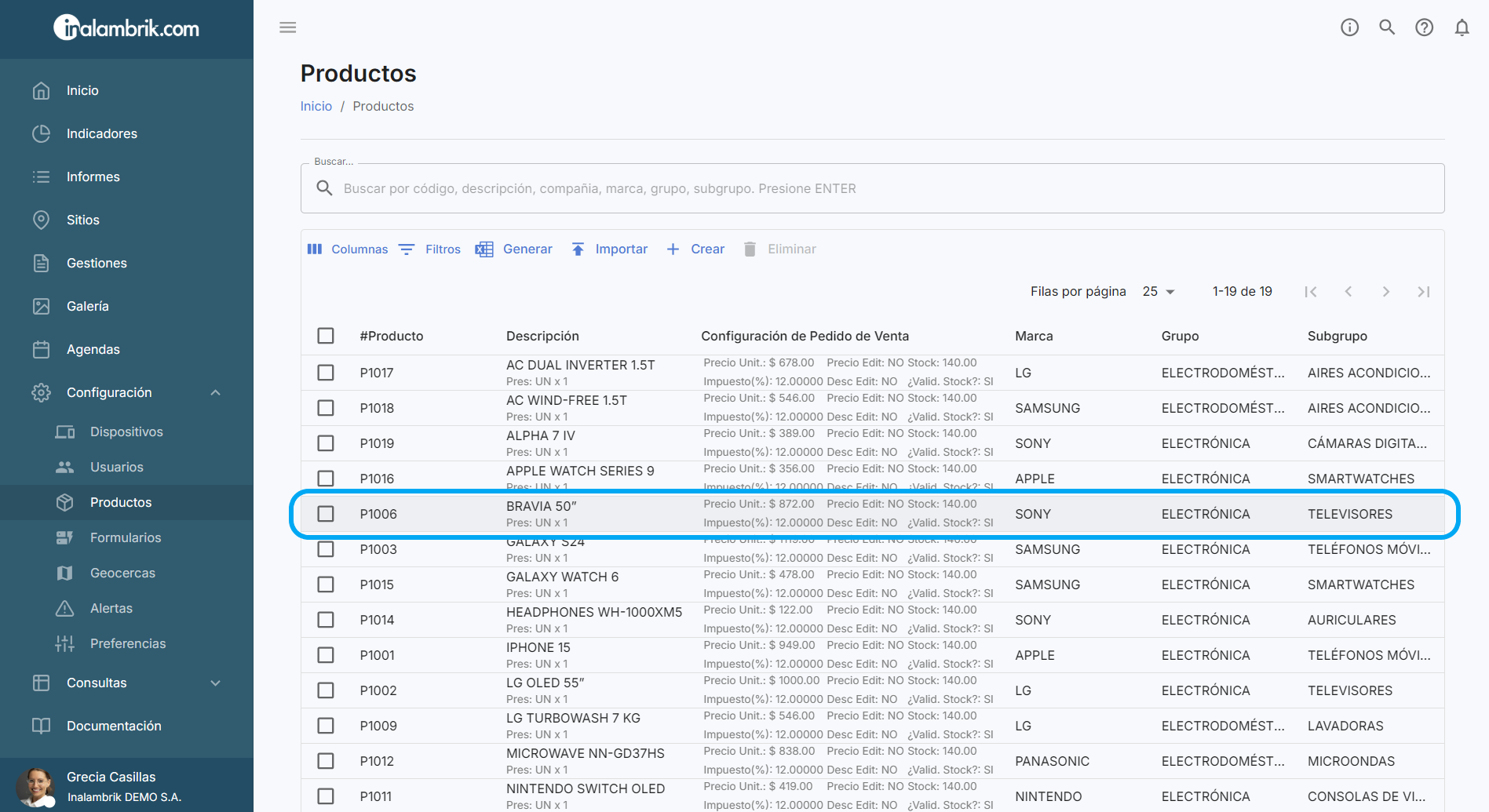The height and width of the screenshot is (812, 1489).
Task: Open the rows per page dropdown
Action: [x=1159, y=291]
